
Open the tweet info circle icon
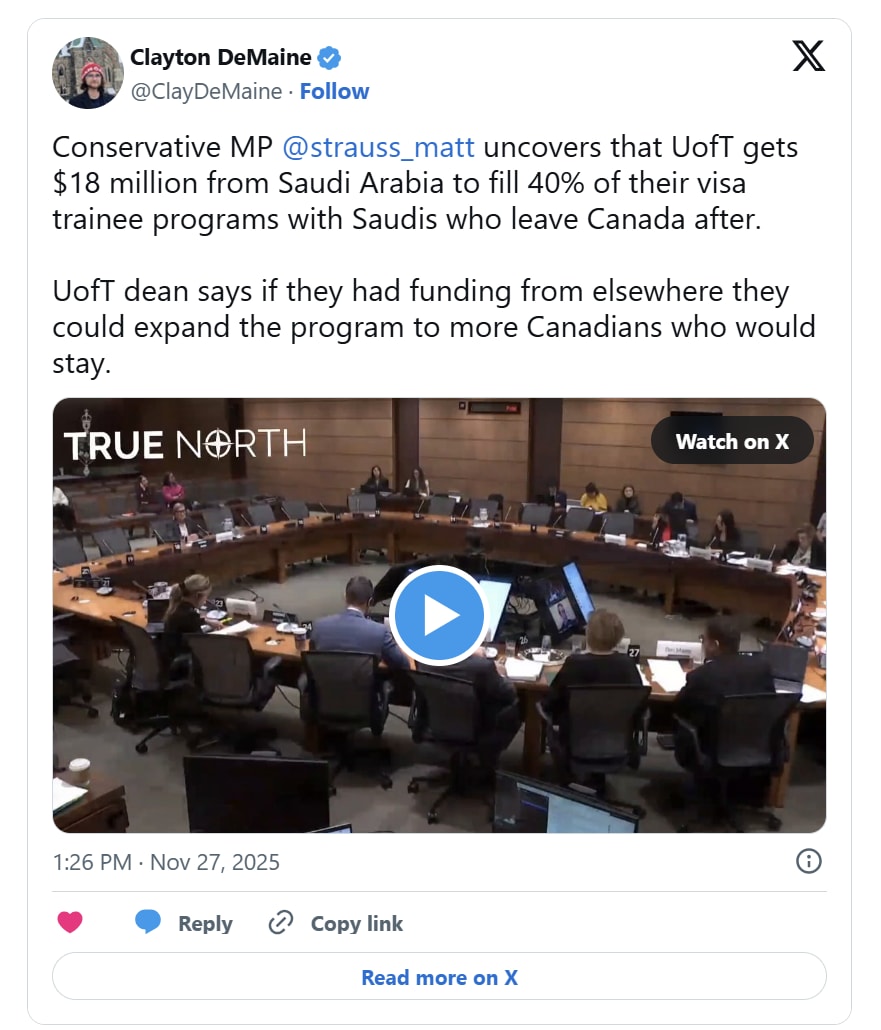coord(809,861)
